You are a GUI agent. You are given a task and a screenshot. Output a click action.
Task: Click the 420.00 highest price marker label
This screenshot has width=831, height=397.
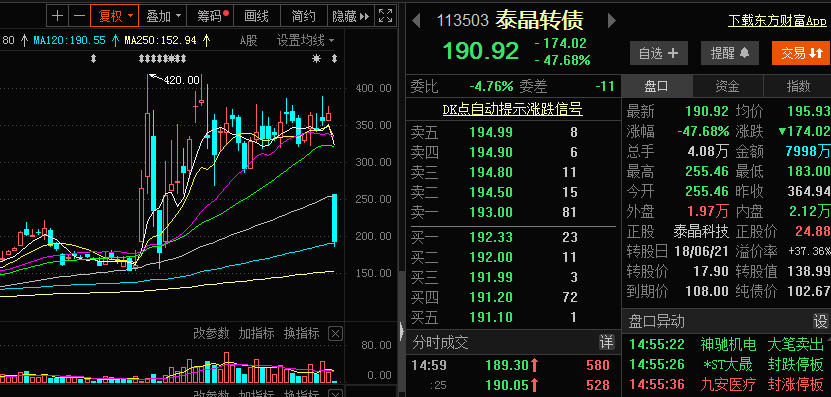181,80
